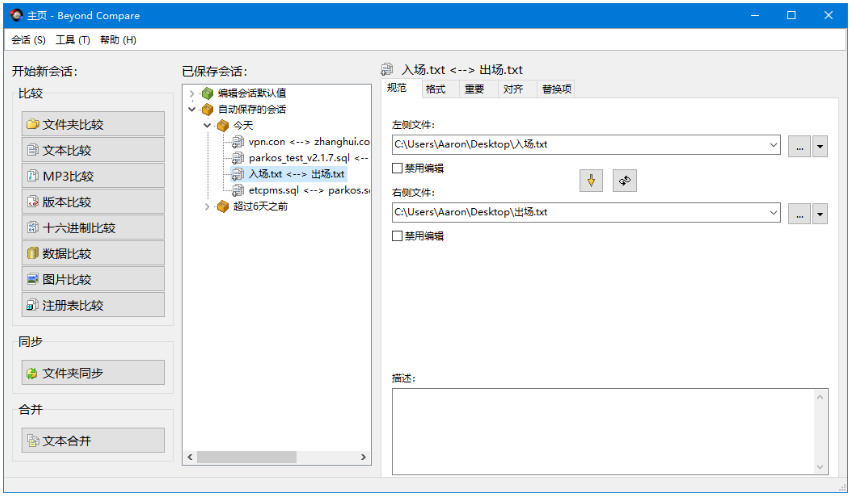Click the sessions list horizontal scrollbar thumb
Viewport: 853px width, 497px height.
(246, 457)
